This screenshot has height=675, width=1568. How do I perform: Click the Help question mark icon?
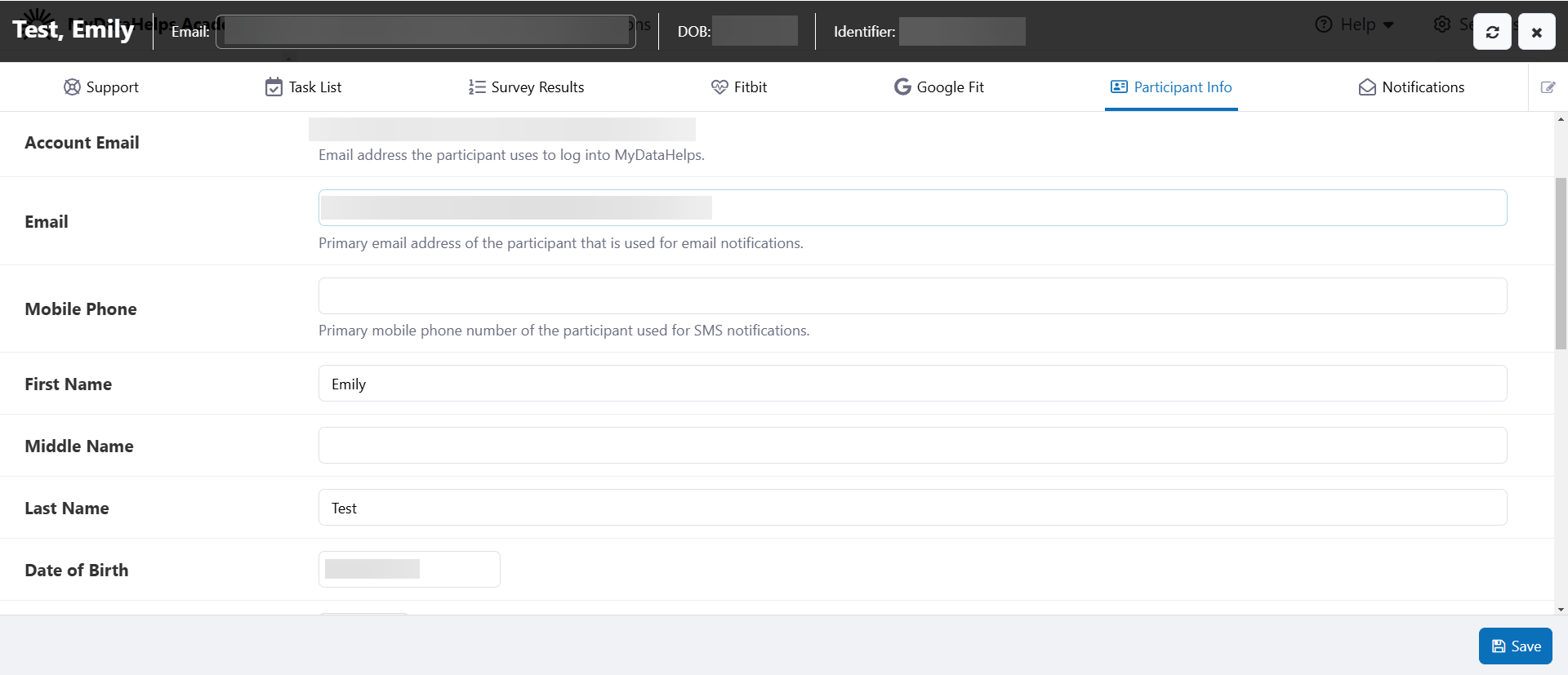(x=1324, y=24)
